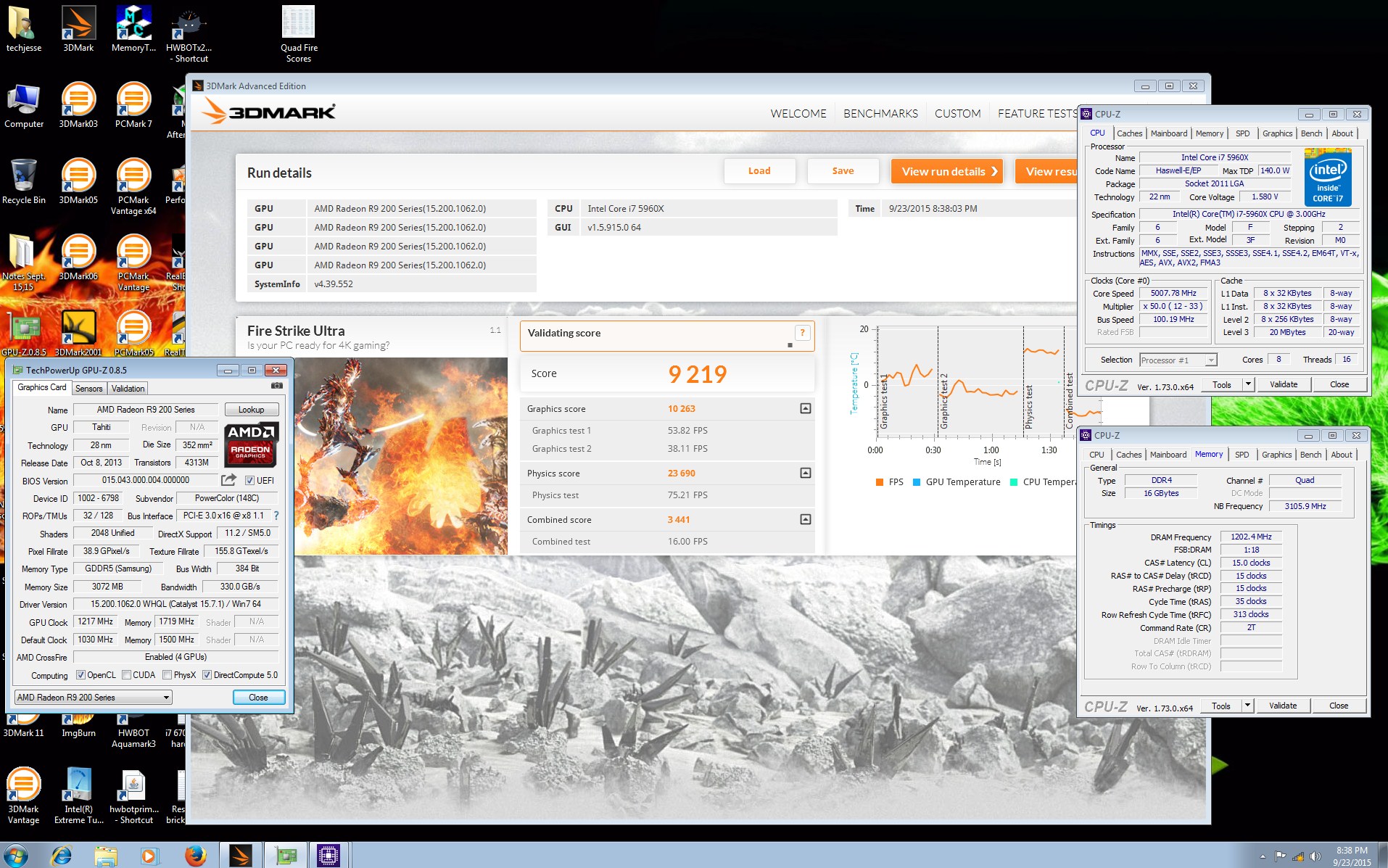Open the MemoryT... desktop icon
This screenshot has height=868, width=1388.
pyautogui.click(x=133, y=29)
